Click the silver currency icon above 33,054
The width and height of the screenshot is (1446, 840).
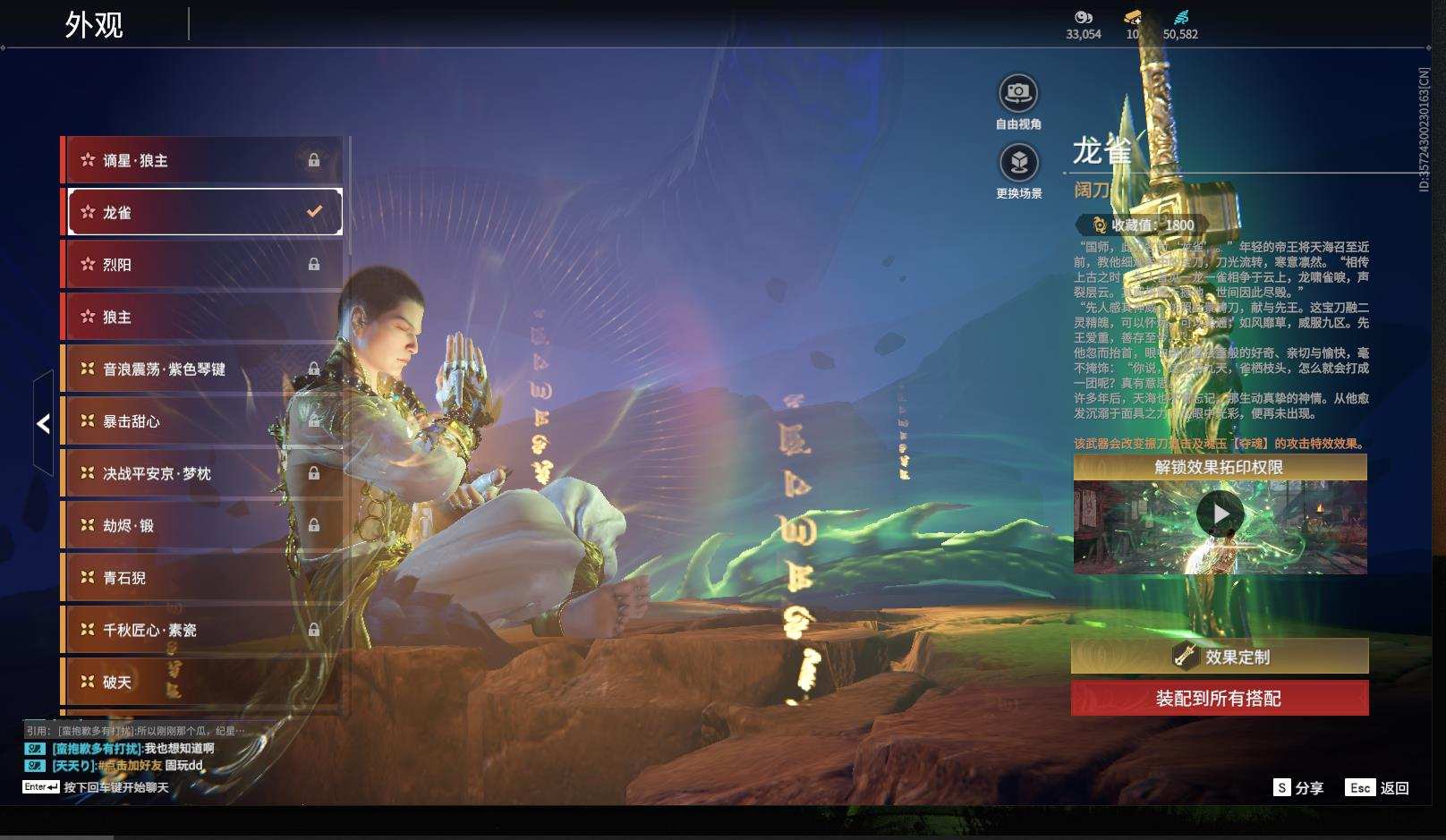point(1084,17)
